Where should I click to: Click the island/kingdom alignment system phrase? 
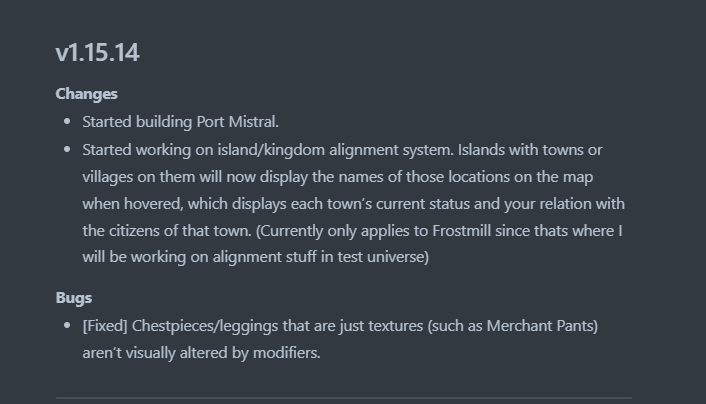335,150
